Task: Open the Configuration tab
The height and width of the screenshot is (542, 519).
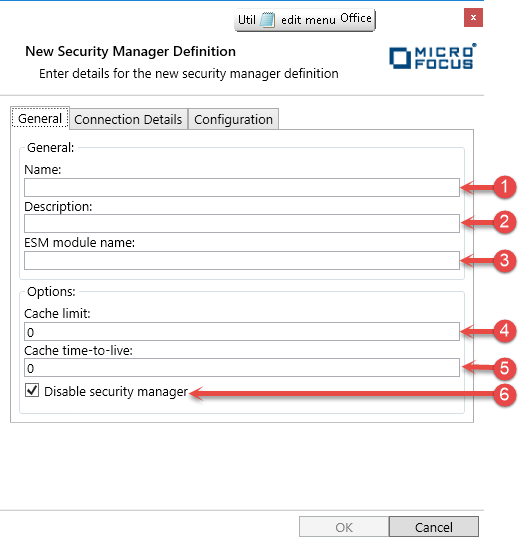Action: (233, 119)
